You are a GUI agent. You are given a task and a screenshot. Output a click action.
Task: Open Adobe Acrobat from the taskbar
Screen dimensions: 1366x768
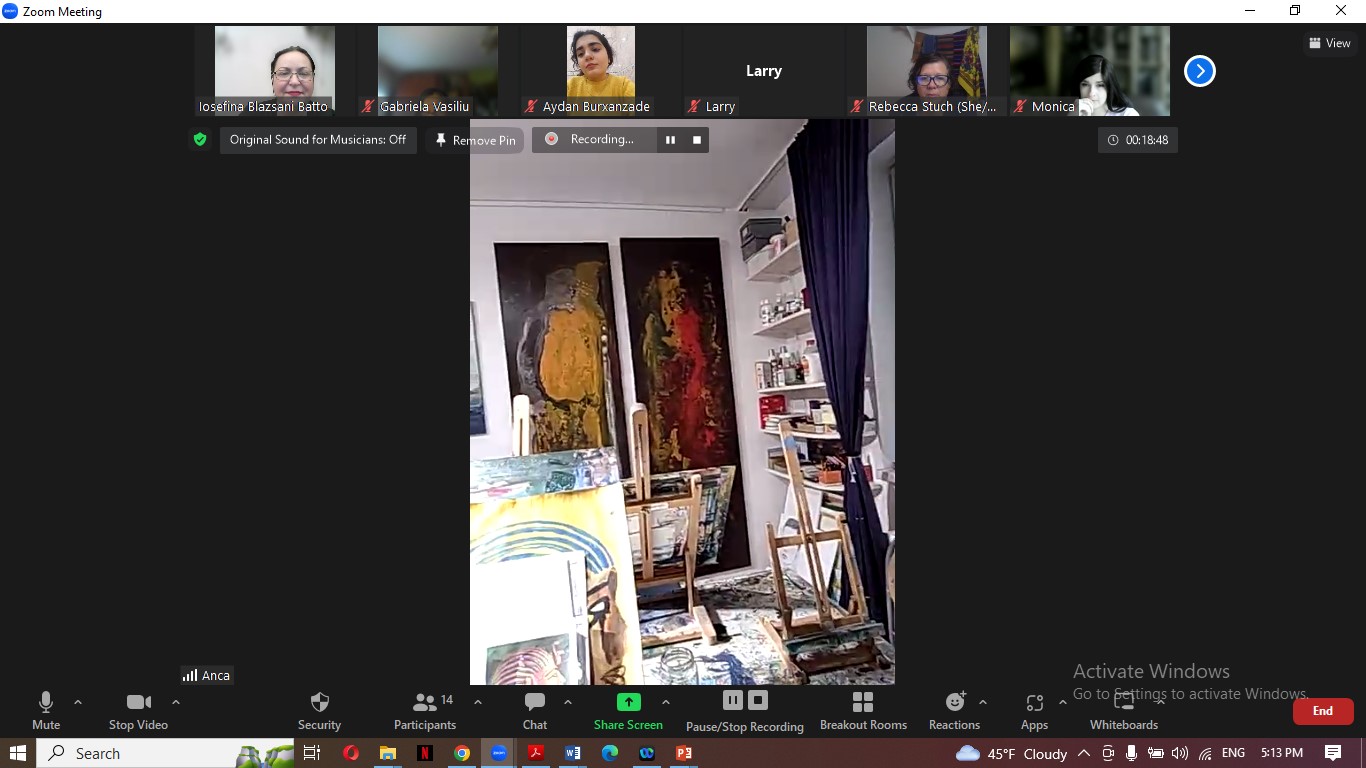[536, 753]
